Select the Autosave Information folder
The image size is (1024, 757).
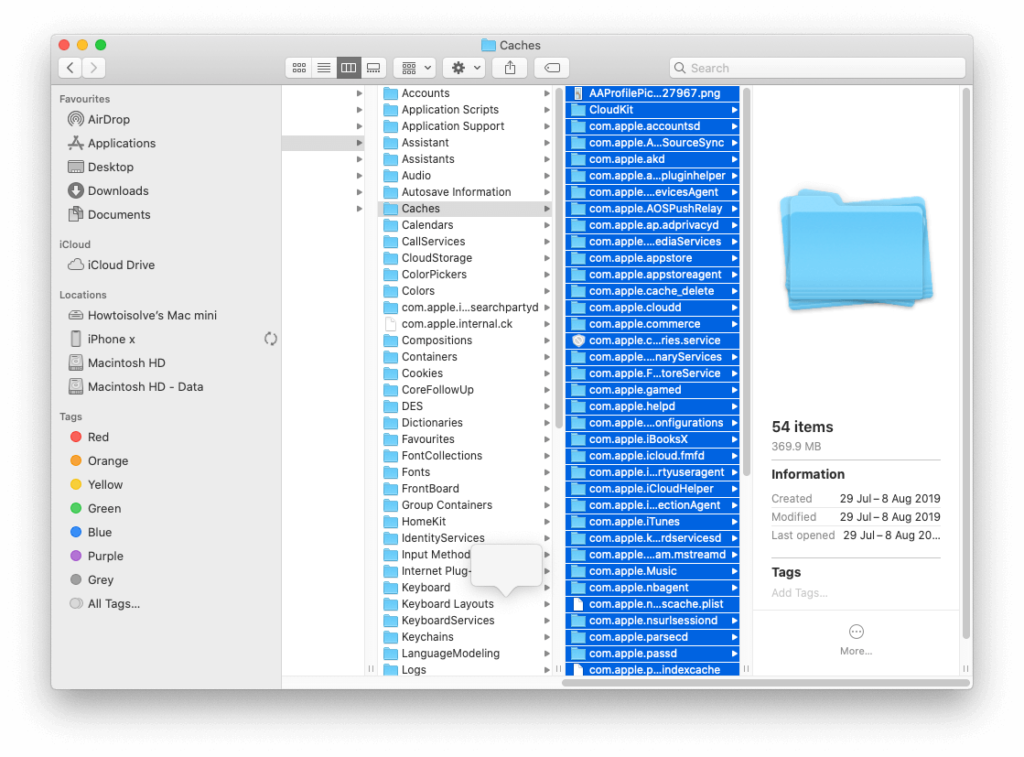pos(465,192)
